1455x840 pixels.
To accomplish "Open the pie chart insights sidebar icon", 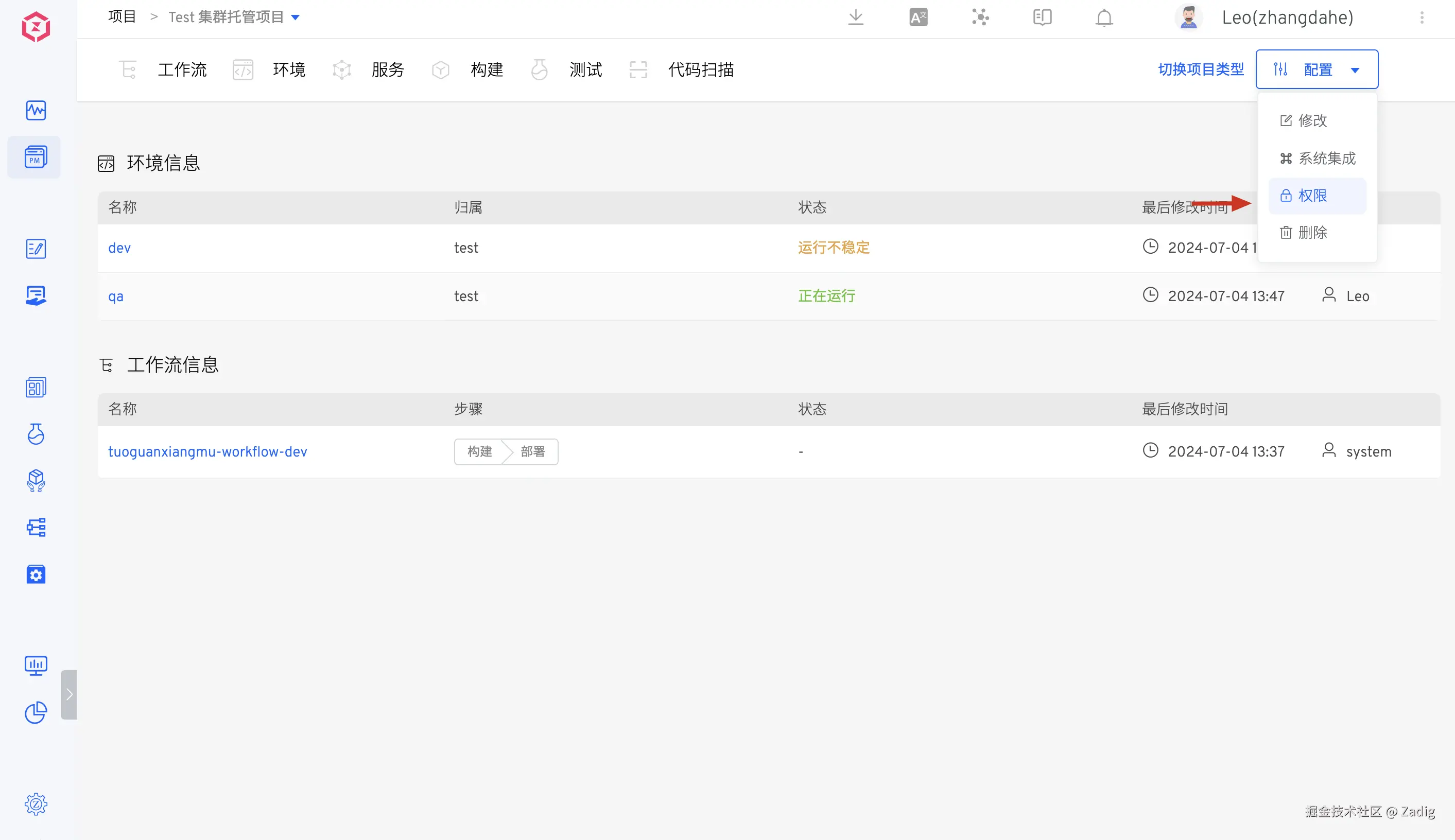I will coord(36,712).
